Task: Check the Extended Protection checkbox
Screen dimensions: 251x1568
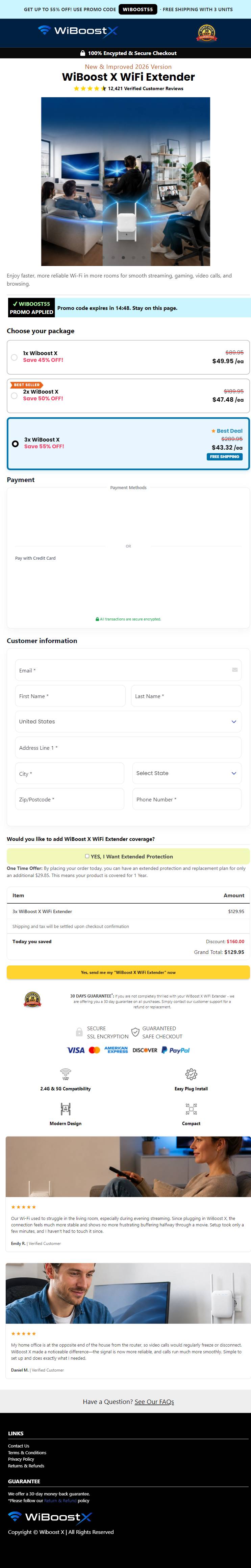Action: tap(87, 856)
